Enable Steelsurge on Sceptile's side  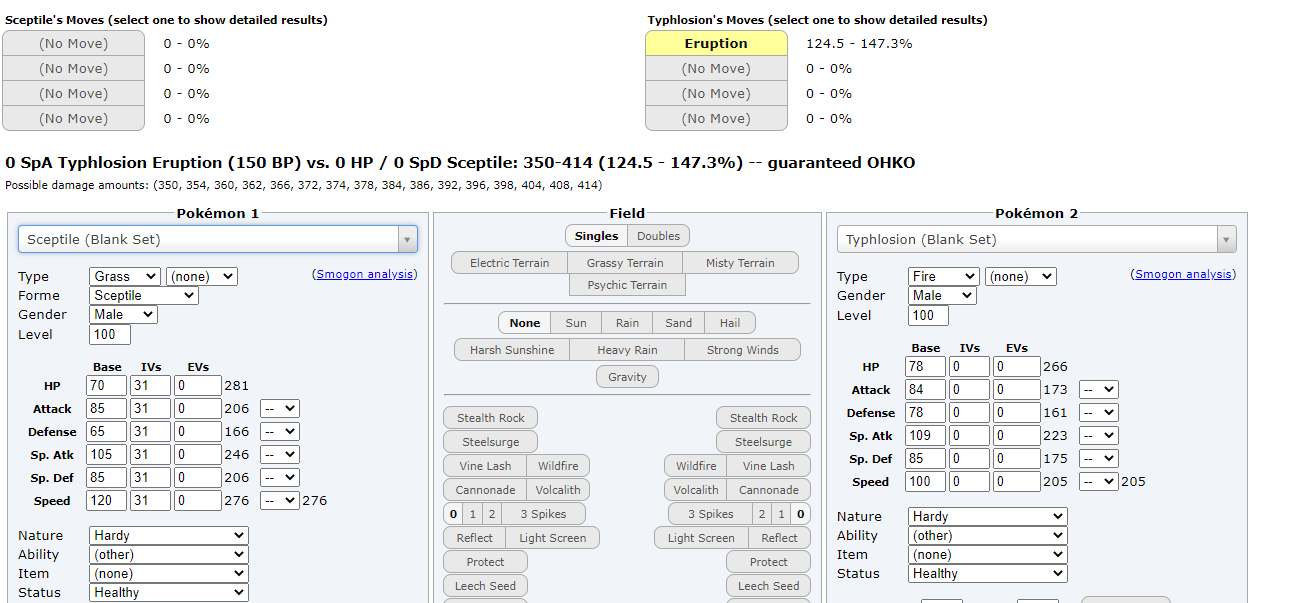coord(491,442)
